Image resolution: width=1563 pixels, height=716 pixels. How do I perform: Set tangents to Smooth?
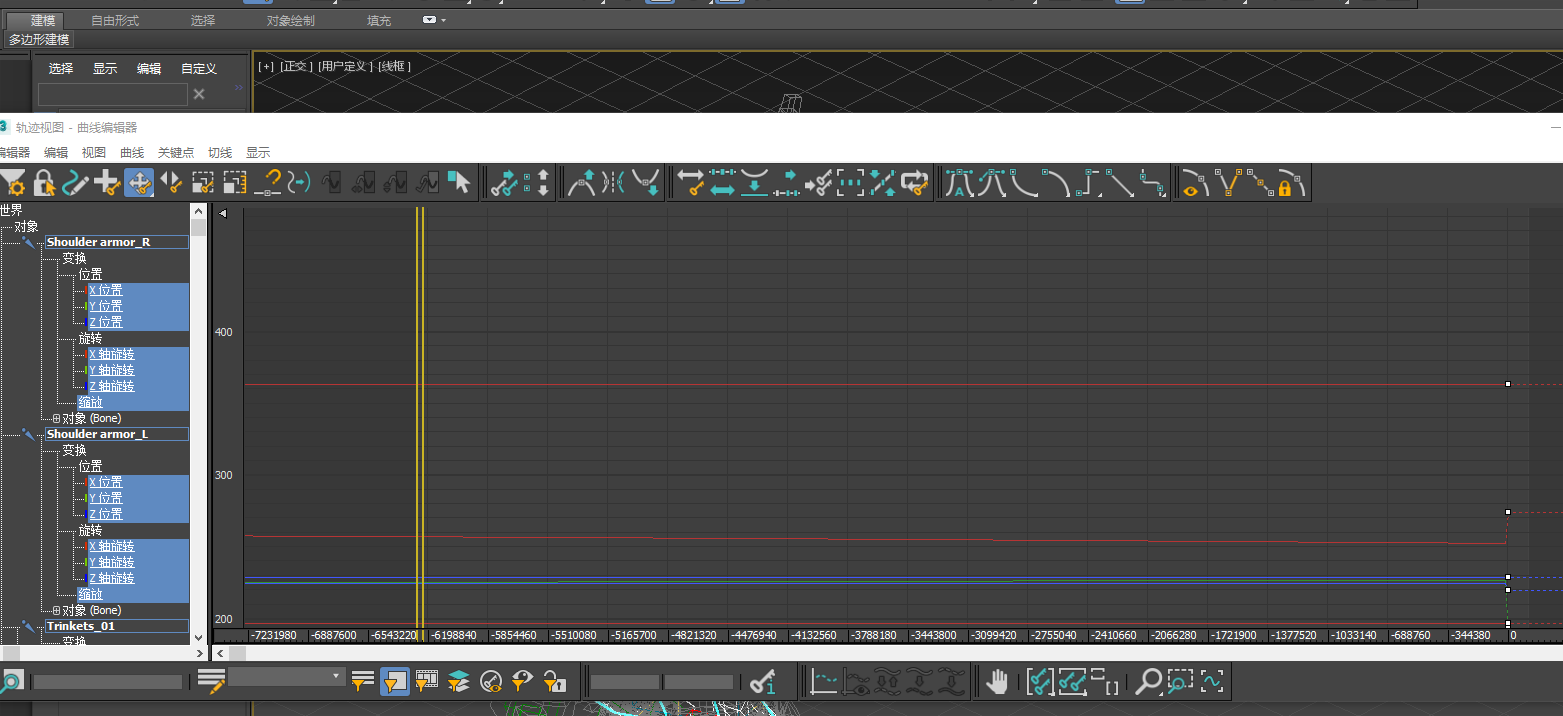point(1152,184)
